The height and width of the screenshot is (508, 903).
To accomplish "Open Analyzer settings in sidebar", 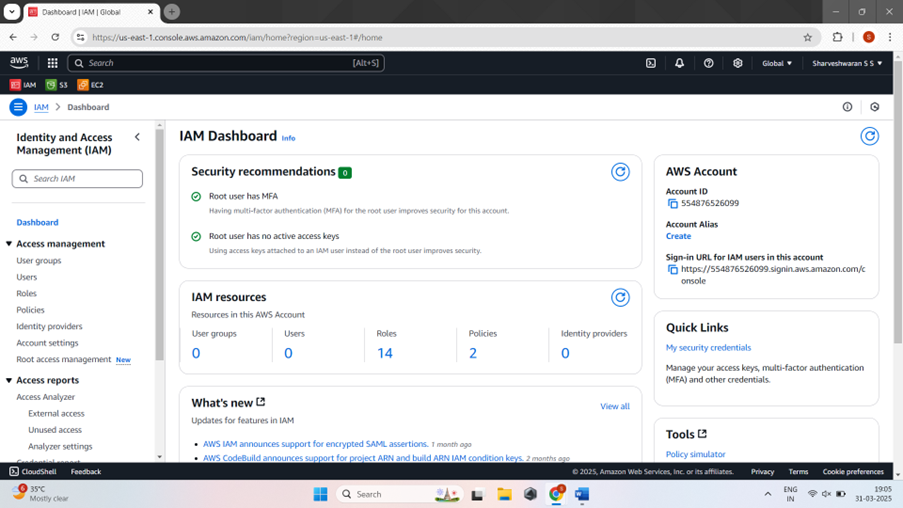I will click(60, 446).
